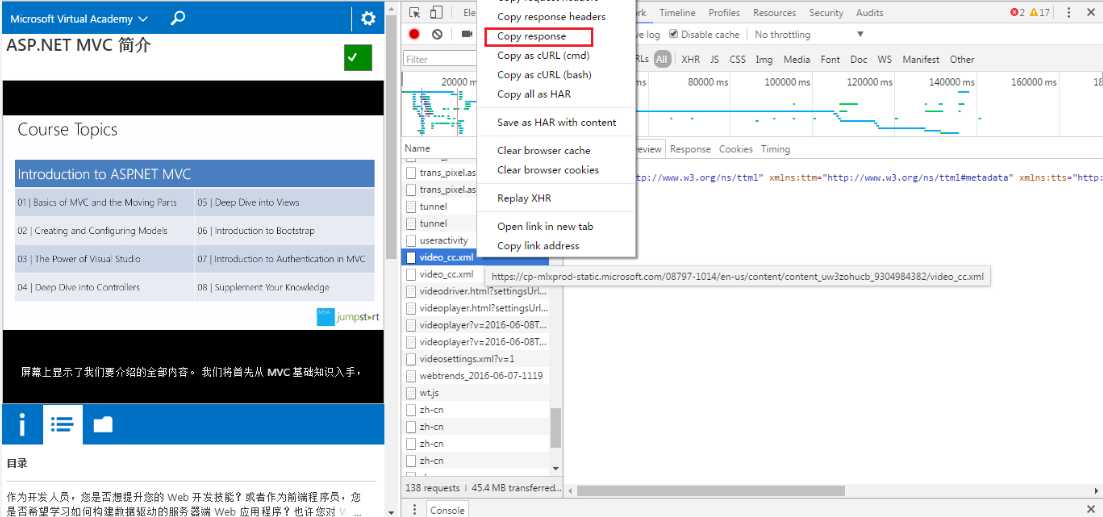Activate the inspect element pointer icon
Screen dimensions: 1103x517
click(x=415, y=13)
